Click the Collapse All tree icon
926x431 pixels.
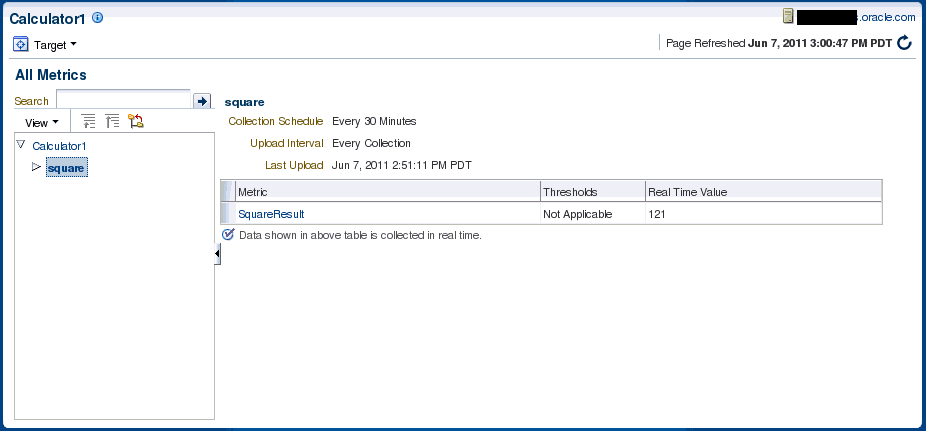[112, 121]
